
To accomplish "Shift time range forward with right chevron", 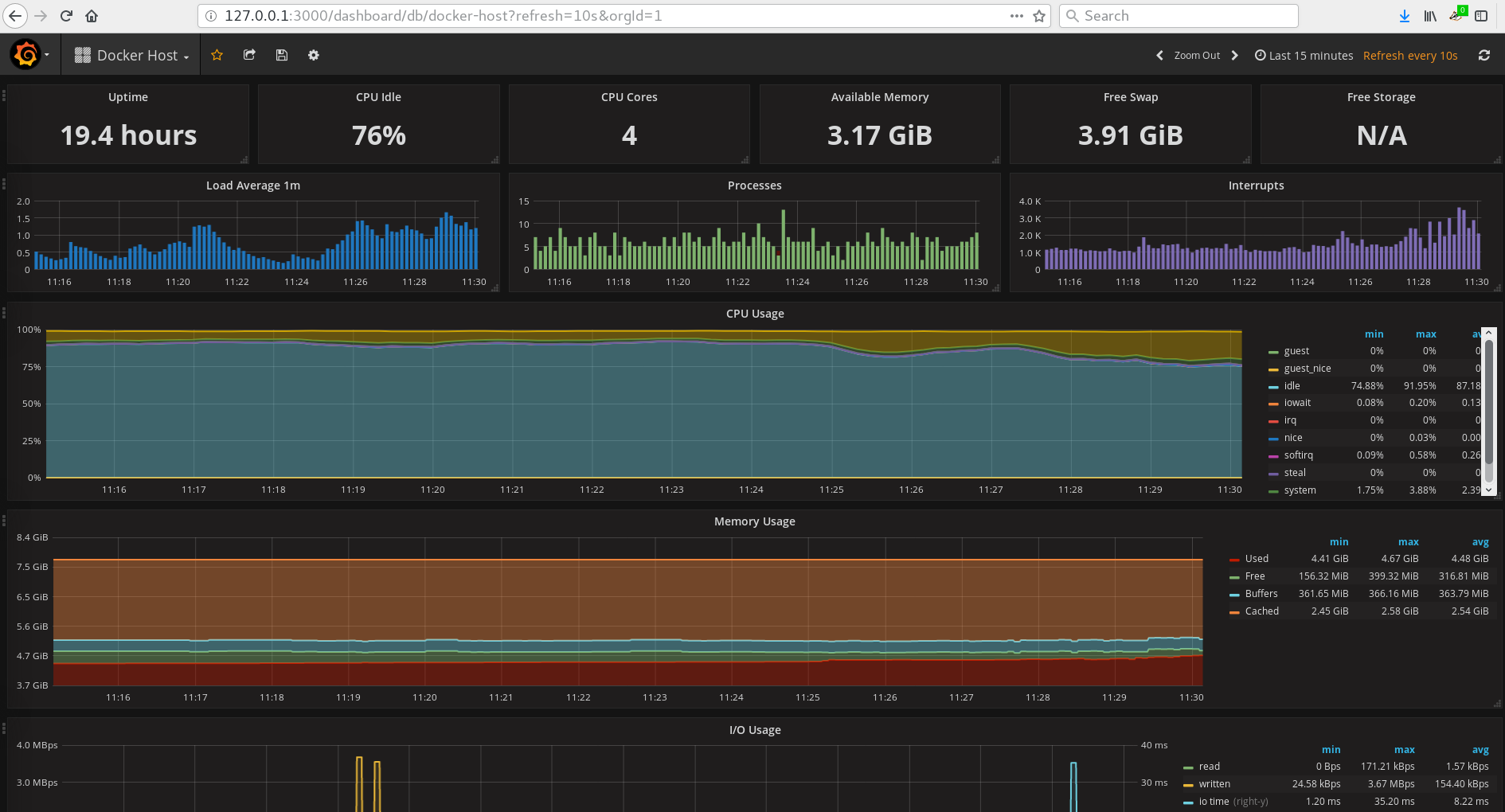I will coord(1234,55).
